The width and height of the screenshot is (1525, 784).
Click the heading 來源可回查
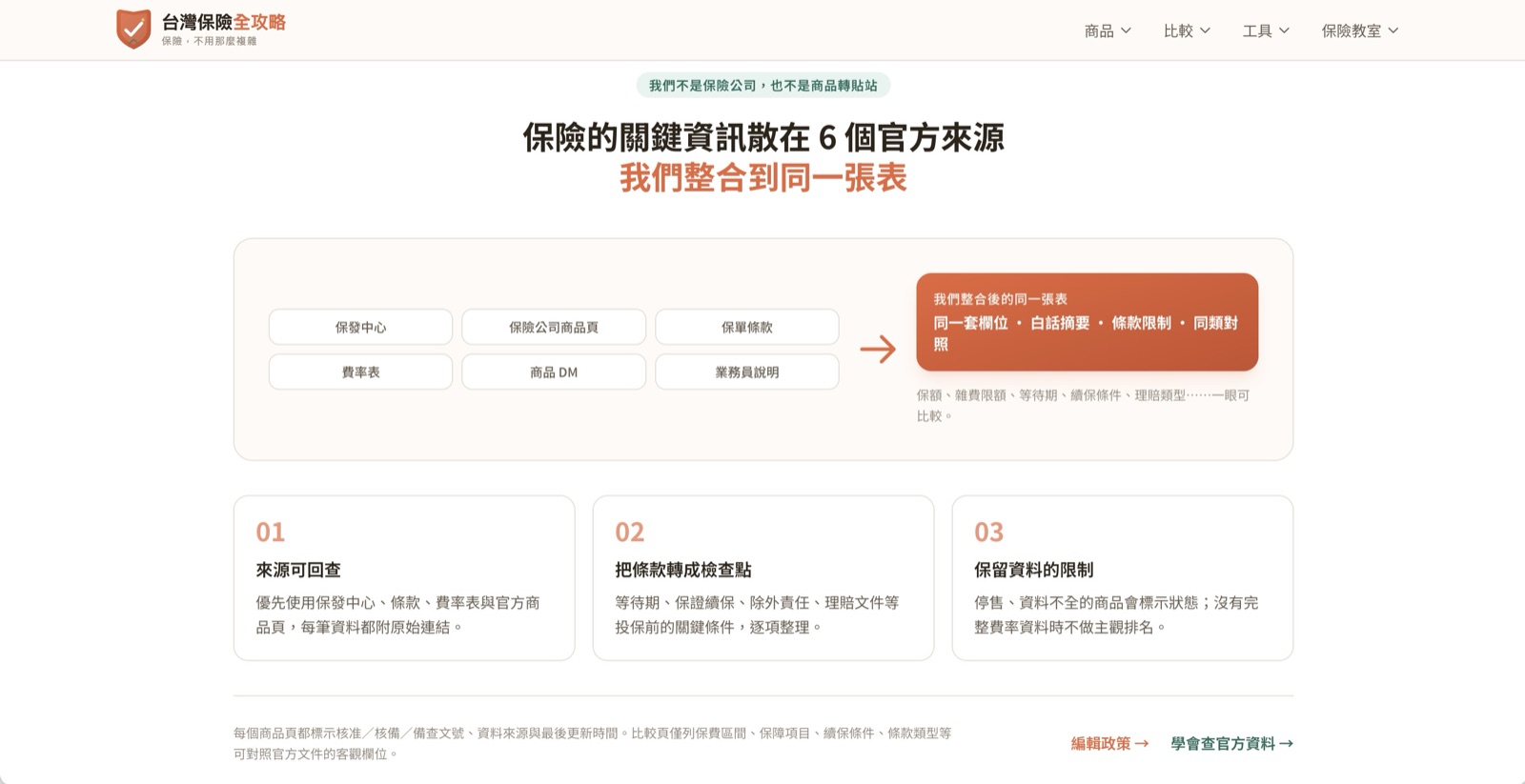tap(298, 570)
